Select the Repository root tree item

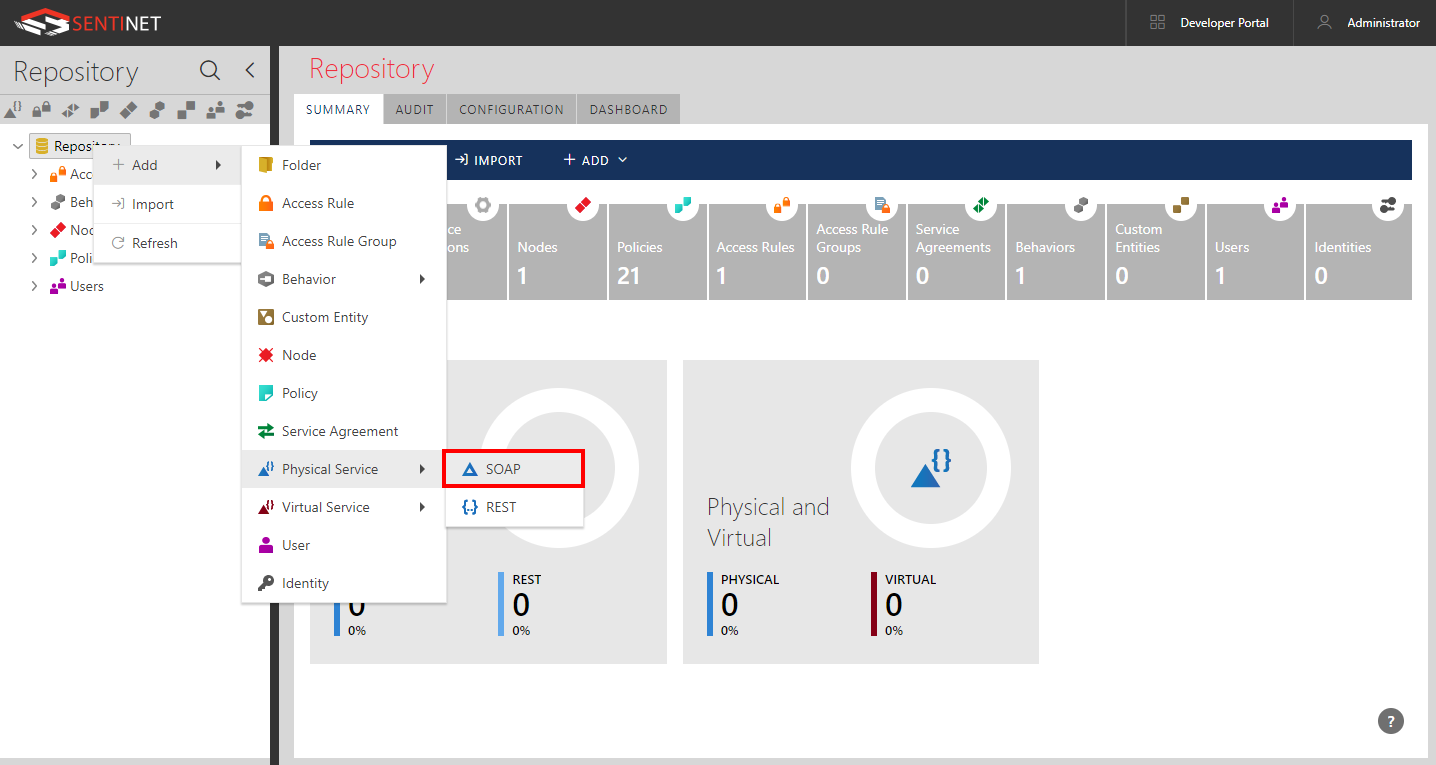(x=79, y=146)
